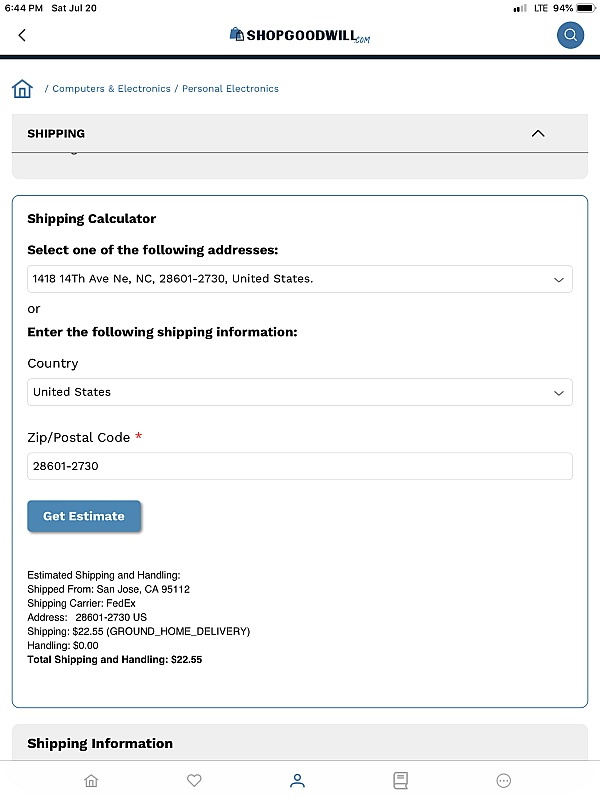Open search with the magnifier icon
Image resolution: width=600 pixels, height=800 pixels.
coord(570,35)
